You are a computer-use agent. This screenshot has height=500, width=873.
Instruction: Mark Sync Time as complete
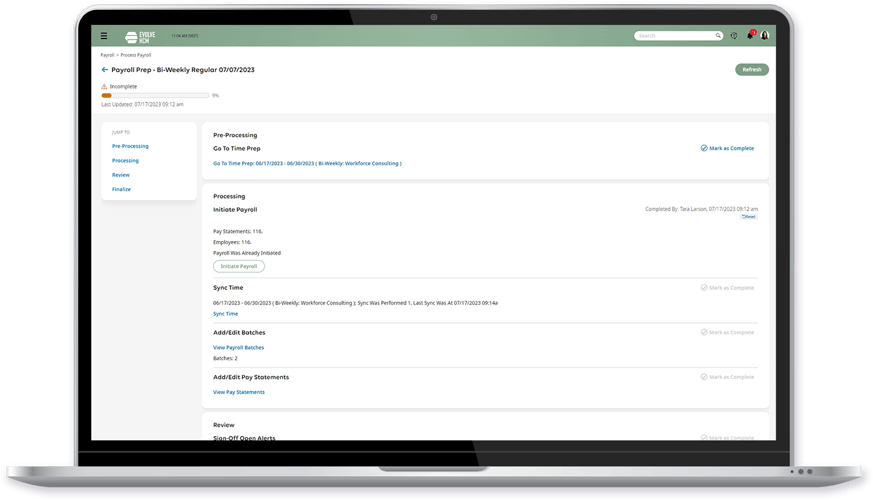tap(727, 288)
